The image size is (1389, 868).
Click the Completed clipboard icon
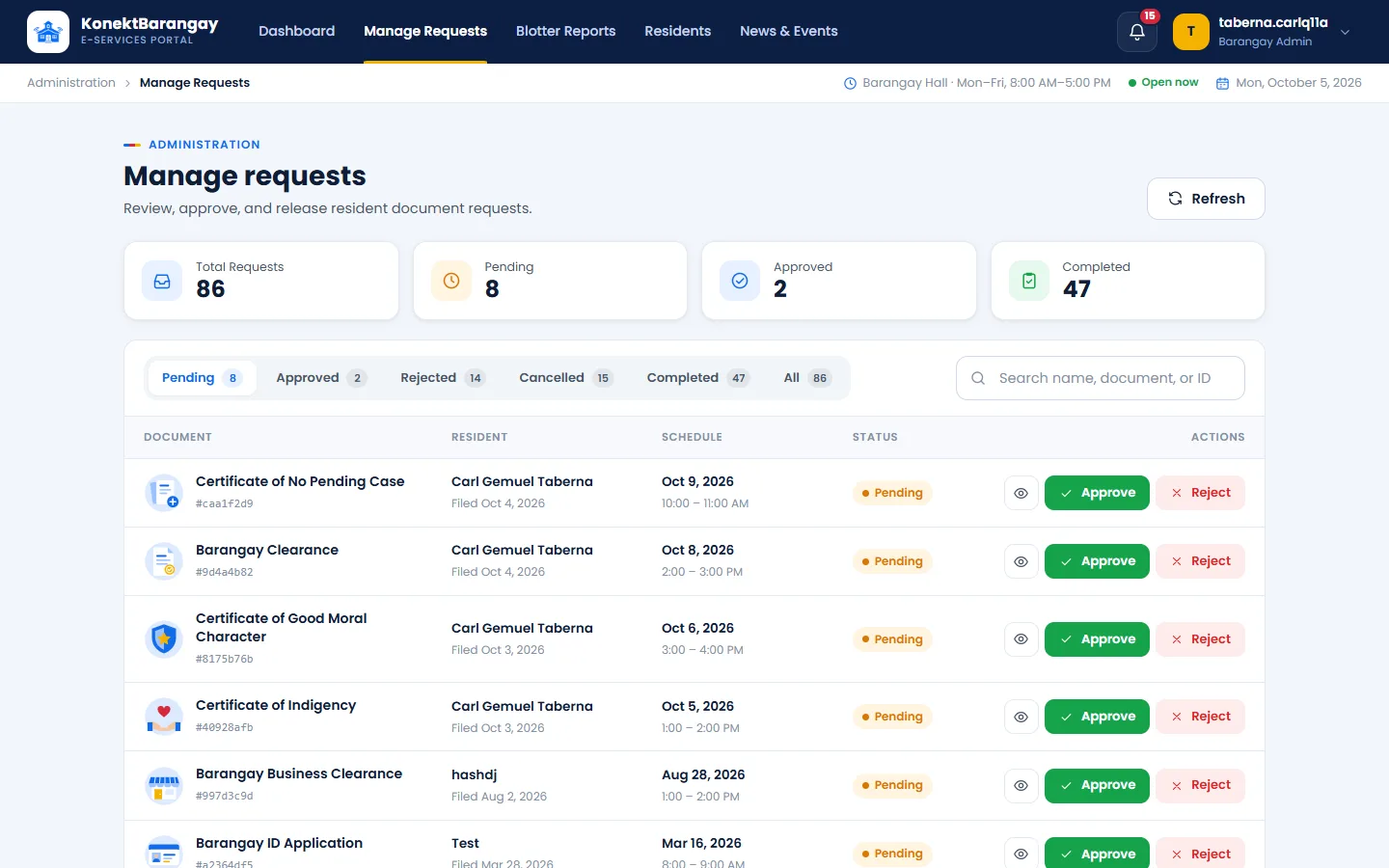pos(1029,281)
